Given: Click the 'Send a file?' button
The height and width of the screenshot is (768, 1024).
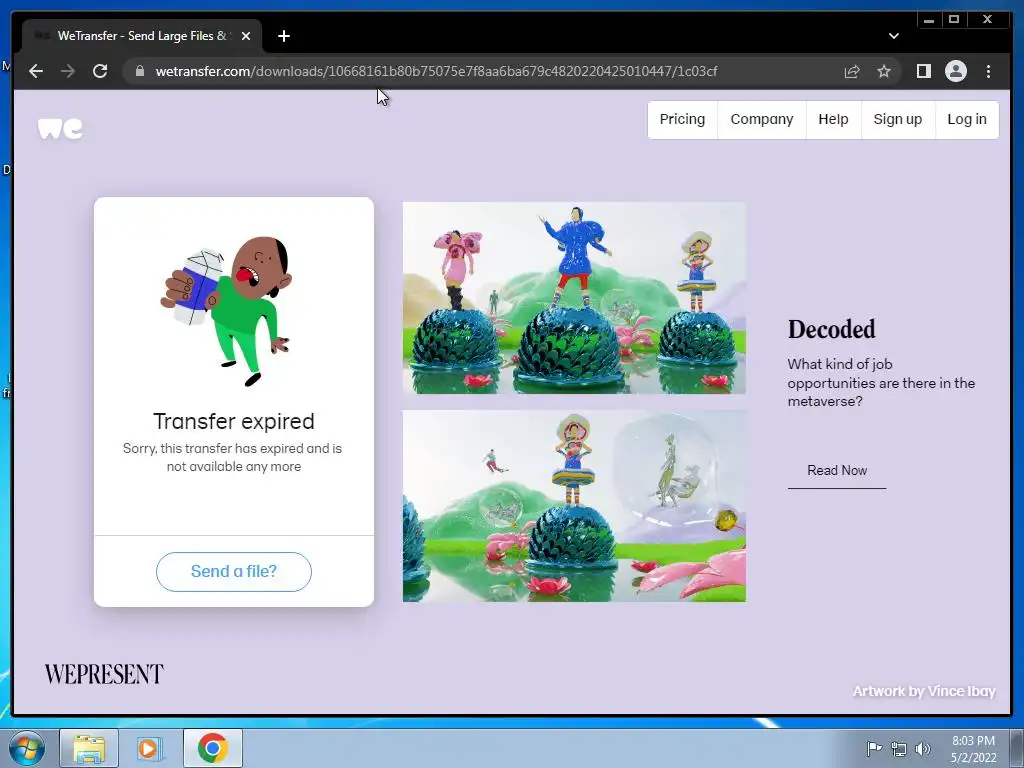Looking at the screenshot, I should (x=234, y=571).
